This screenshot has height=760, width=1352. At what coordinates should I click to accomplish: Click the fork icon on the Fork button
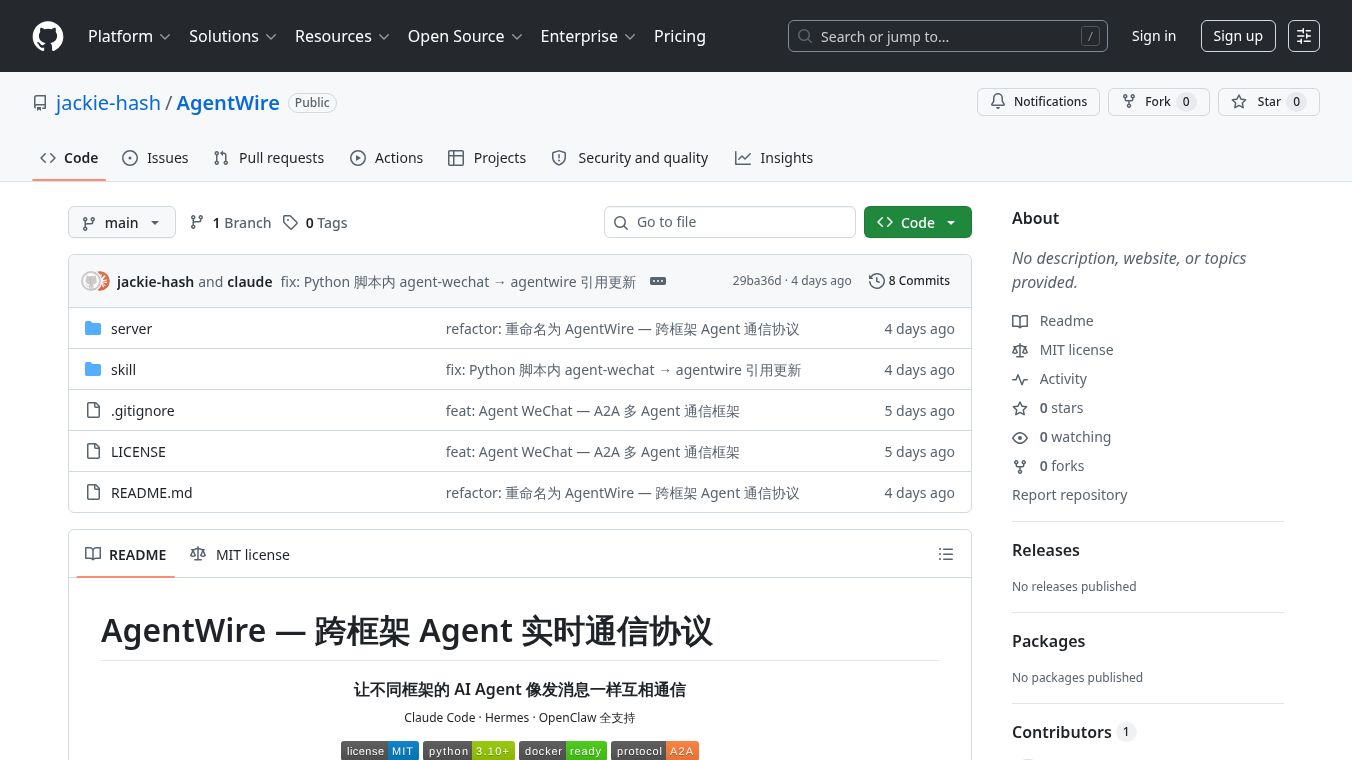[1129, 102]
